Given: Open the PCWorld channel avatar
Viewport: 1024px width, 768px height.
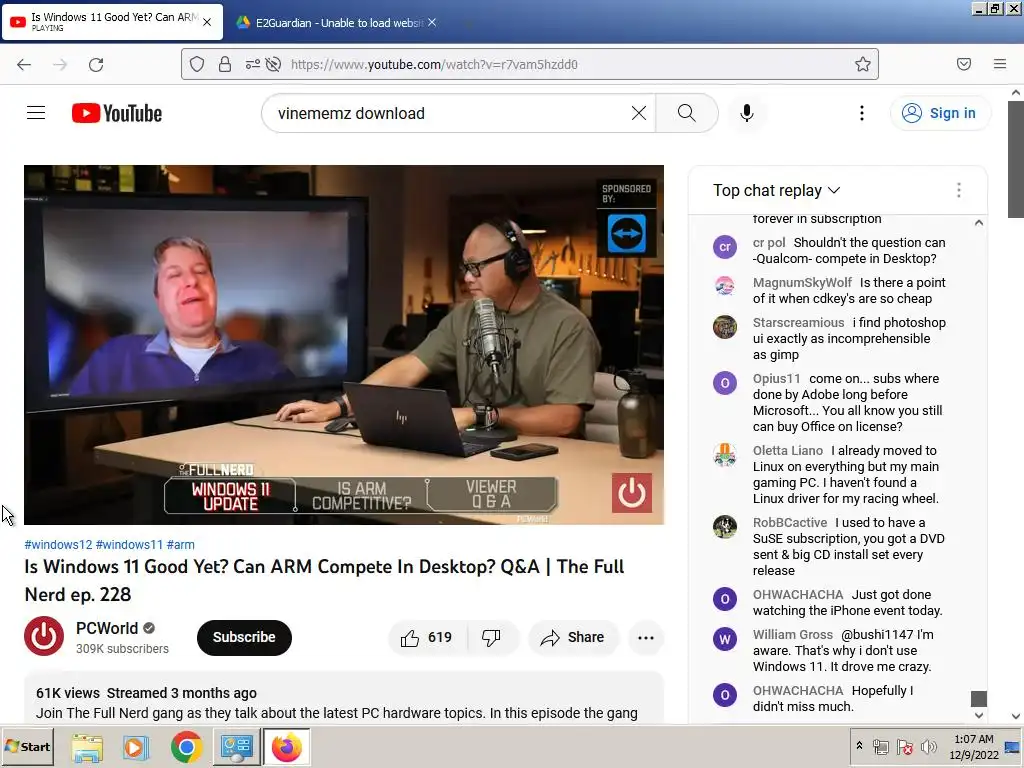Looking at the screenshot, I should click(x=44, y=636).
